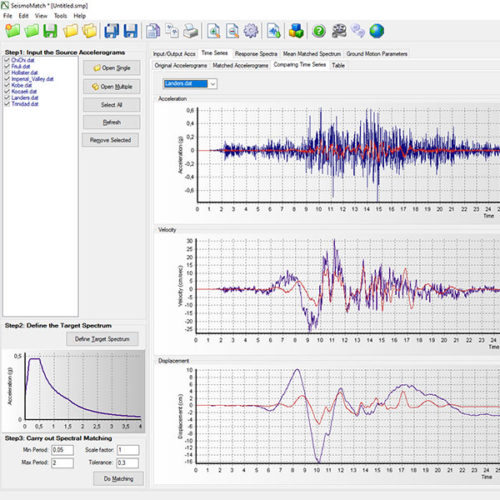500x500 pixels.
Task: Open the Tools menu
Action: [60, 16]
